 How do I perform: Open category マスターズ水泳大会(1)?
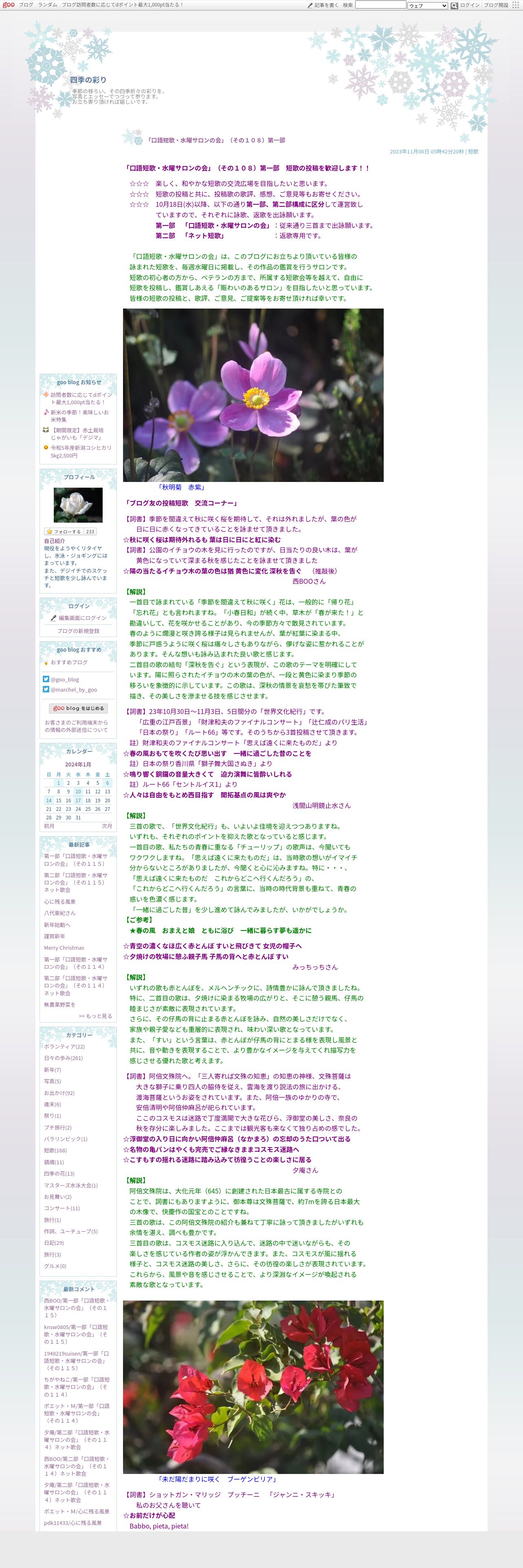pos(70,1185)
